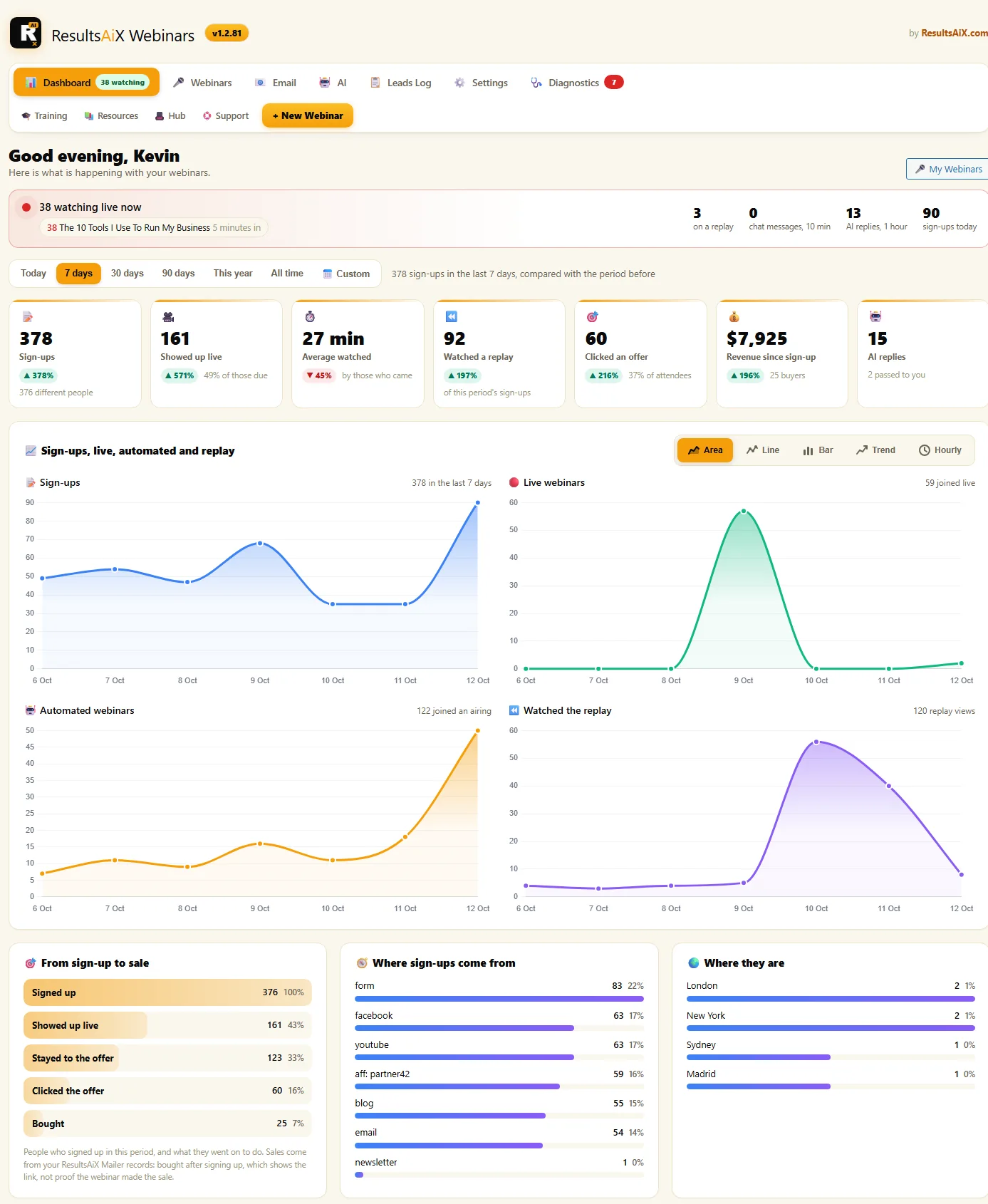Image resolution: width=988 pixels, height=1204 pixels.
Task: Click the compass icon by Where sign-ups come from
Action: pyautogui.click(x=362, y=963)
